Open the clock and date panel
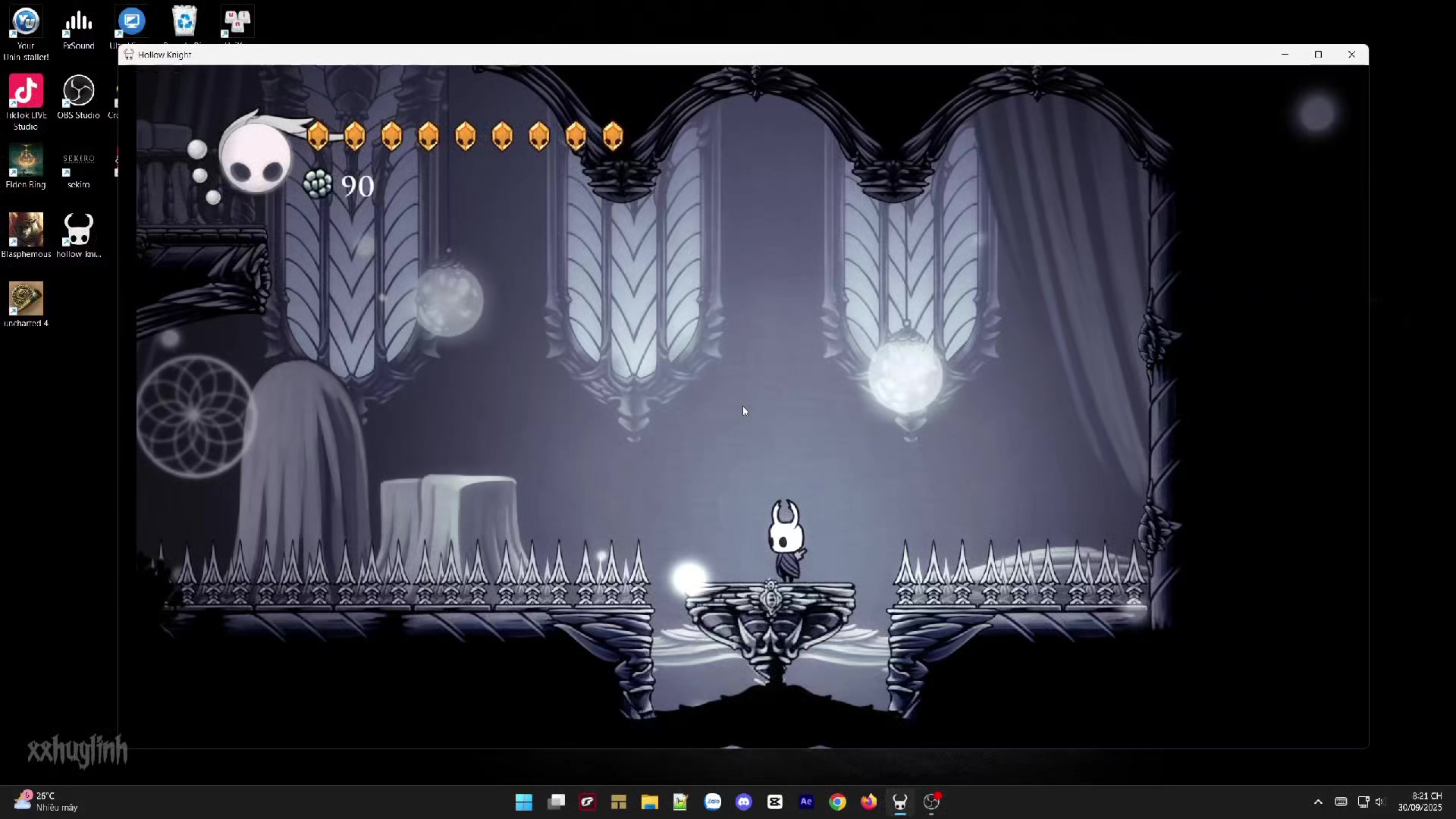Screen dimensions: 1456x819 point(1420,802)
